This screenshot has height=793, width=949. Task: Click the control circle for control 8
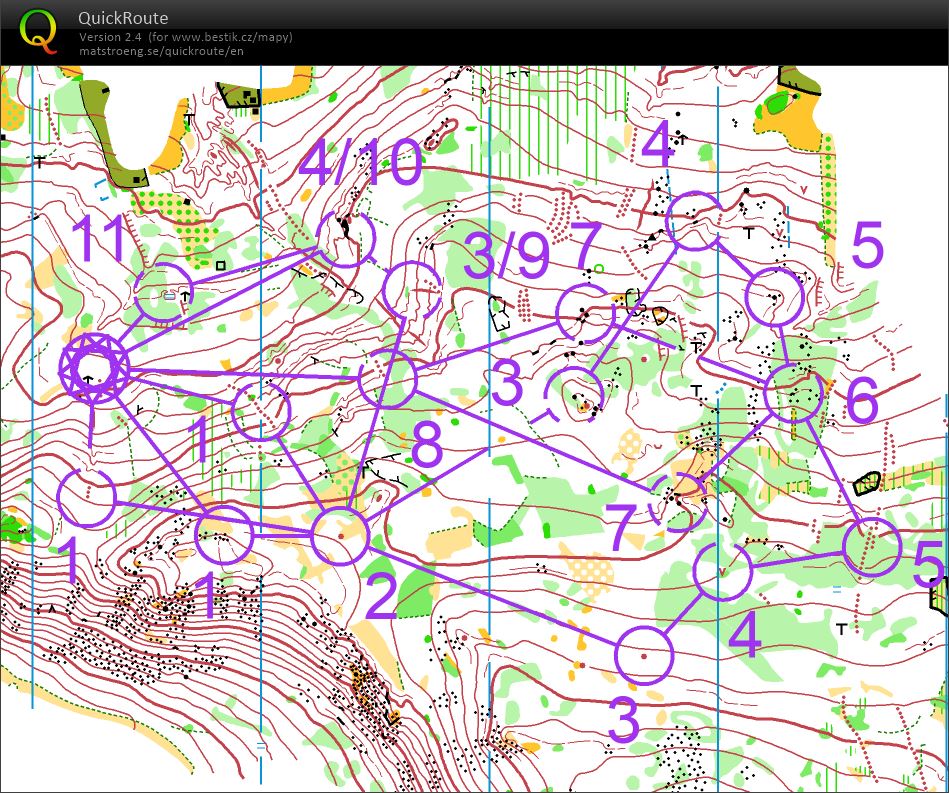tap(387, 379)
